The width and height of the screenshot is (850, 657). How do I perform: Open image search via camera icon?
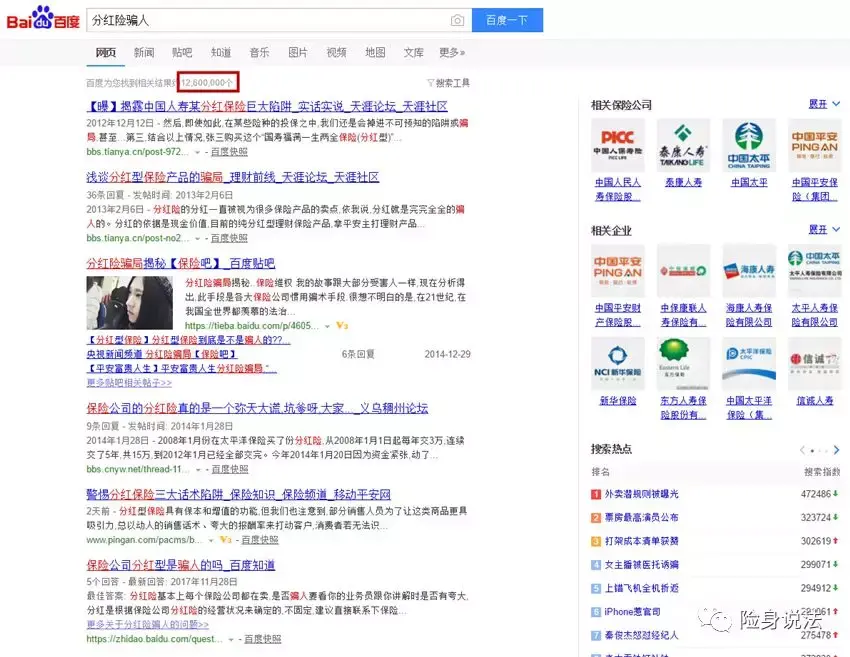point(457,20)
